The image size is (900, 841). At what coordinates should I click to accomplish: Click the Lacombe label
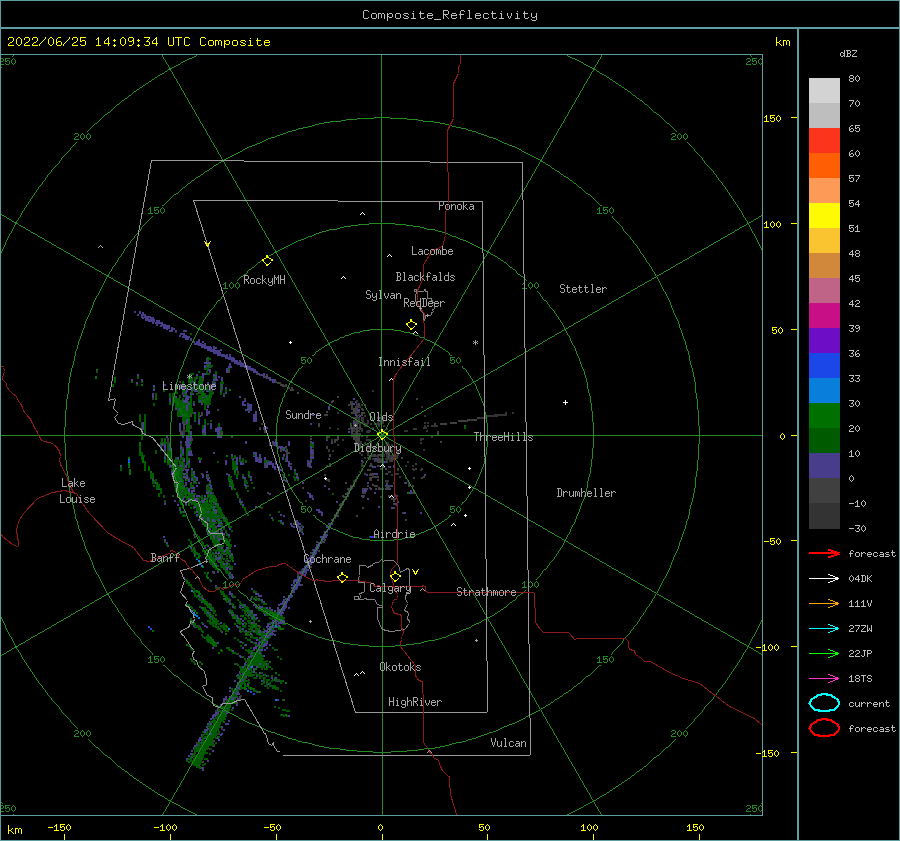[432, 251]
